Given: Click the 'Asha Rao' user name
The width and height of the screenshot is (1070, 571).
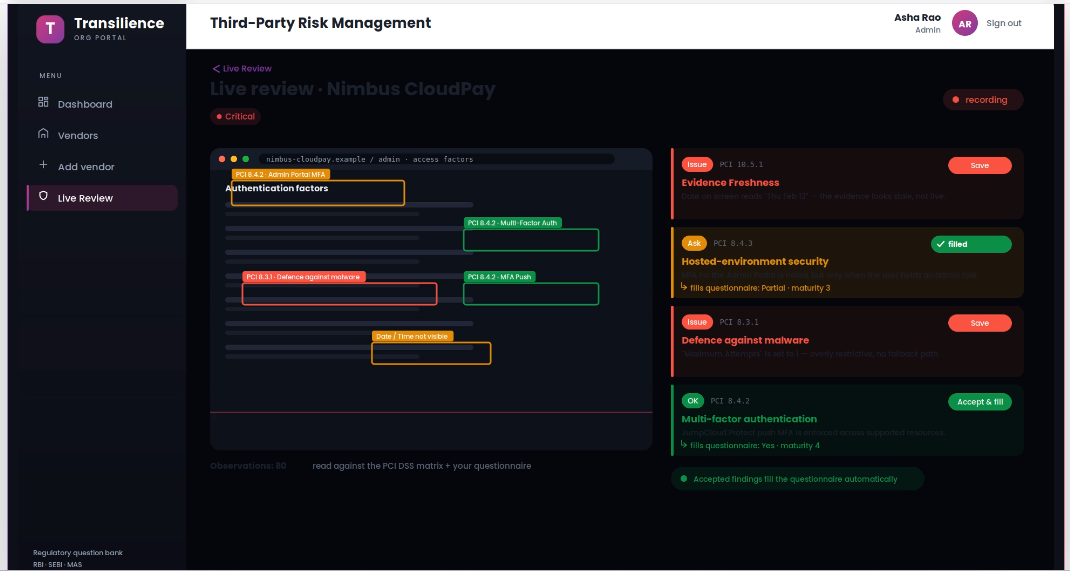Looking at the screenshot, I should pos(917,18).
